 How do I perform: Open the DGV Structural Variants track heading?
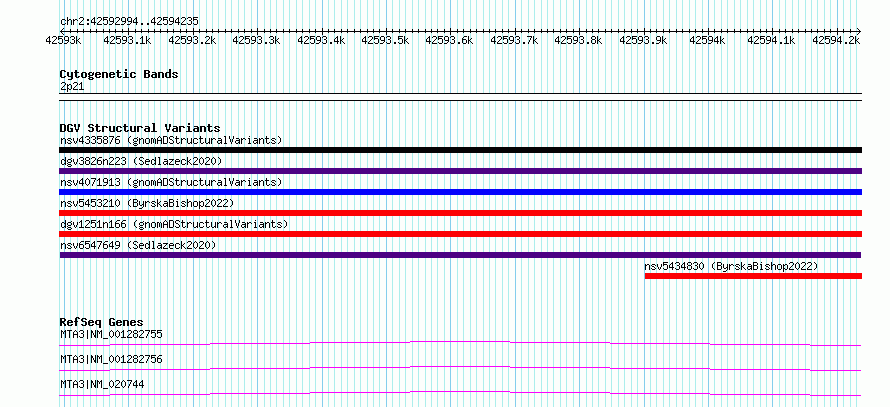click(x=140, y=128)
